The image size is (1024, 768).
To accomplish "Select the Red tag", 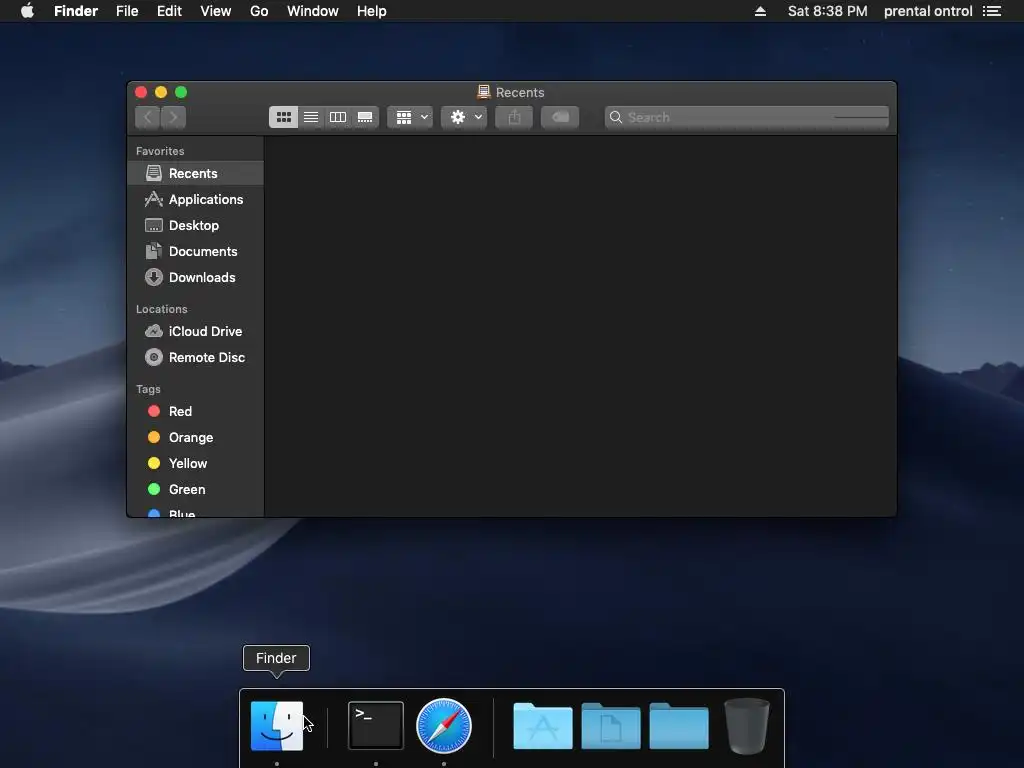I will point(195,411).
